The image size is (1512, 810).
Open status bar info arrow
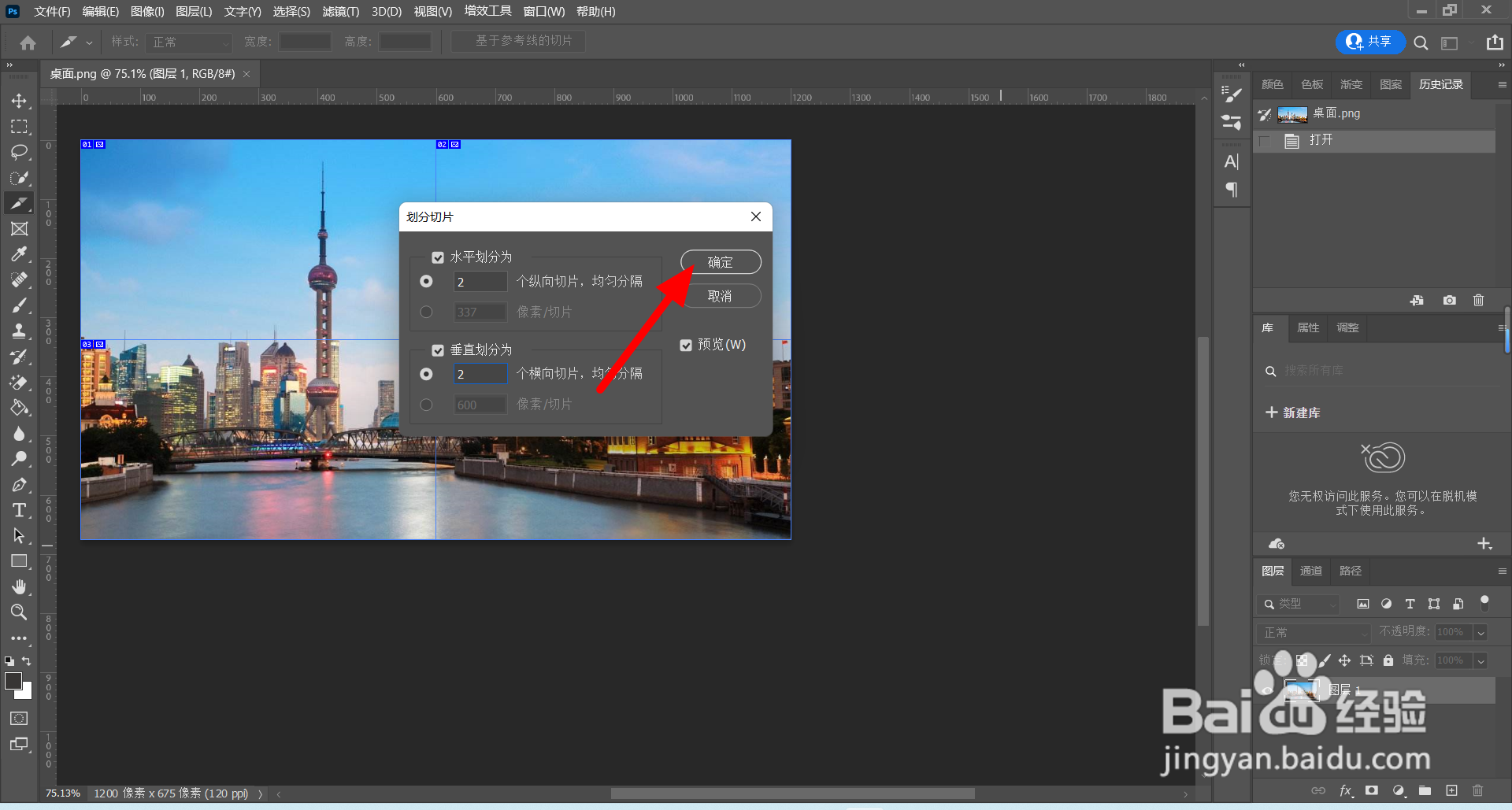(260, 793)
